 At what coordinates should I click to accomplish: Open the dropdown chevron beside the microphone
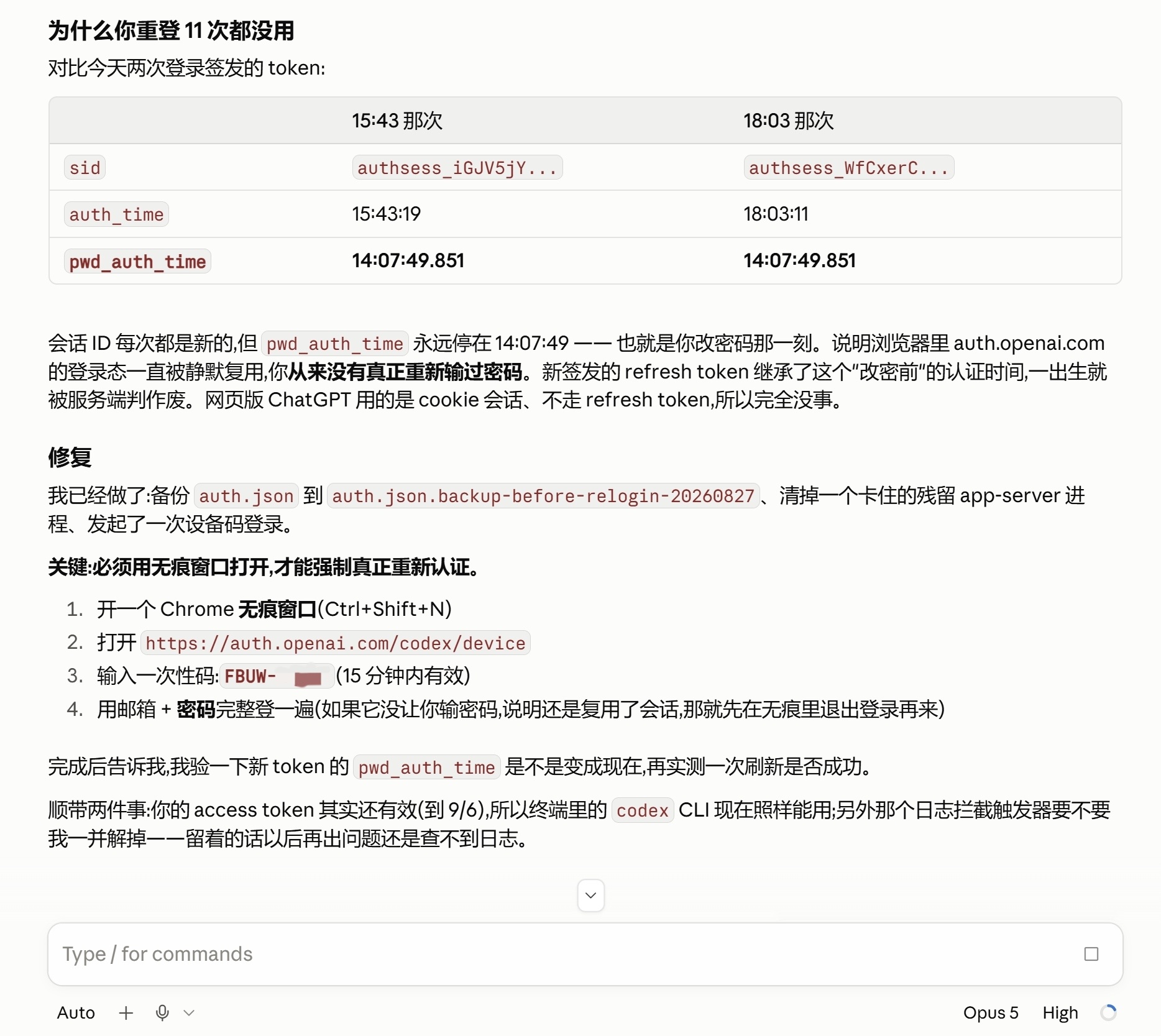point(190,1013)
